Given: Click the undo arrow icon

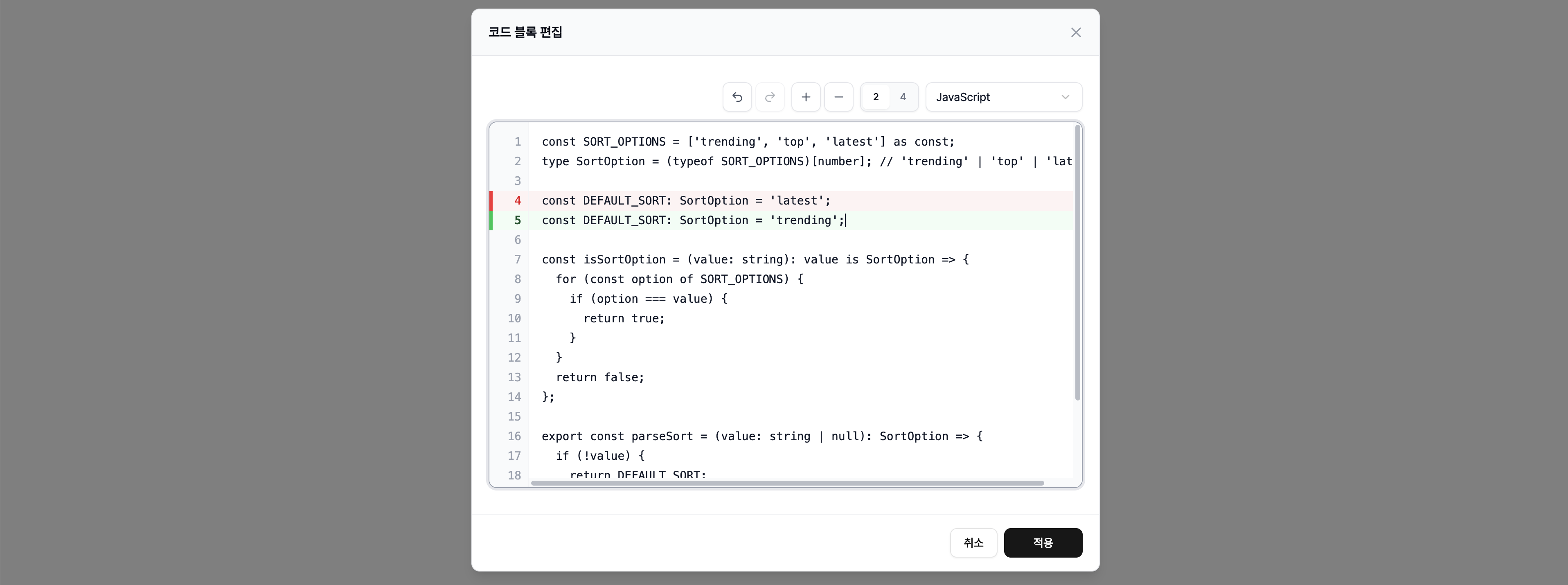Looking at the screenshot, I should 737,97.
